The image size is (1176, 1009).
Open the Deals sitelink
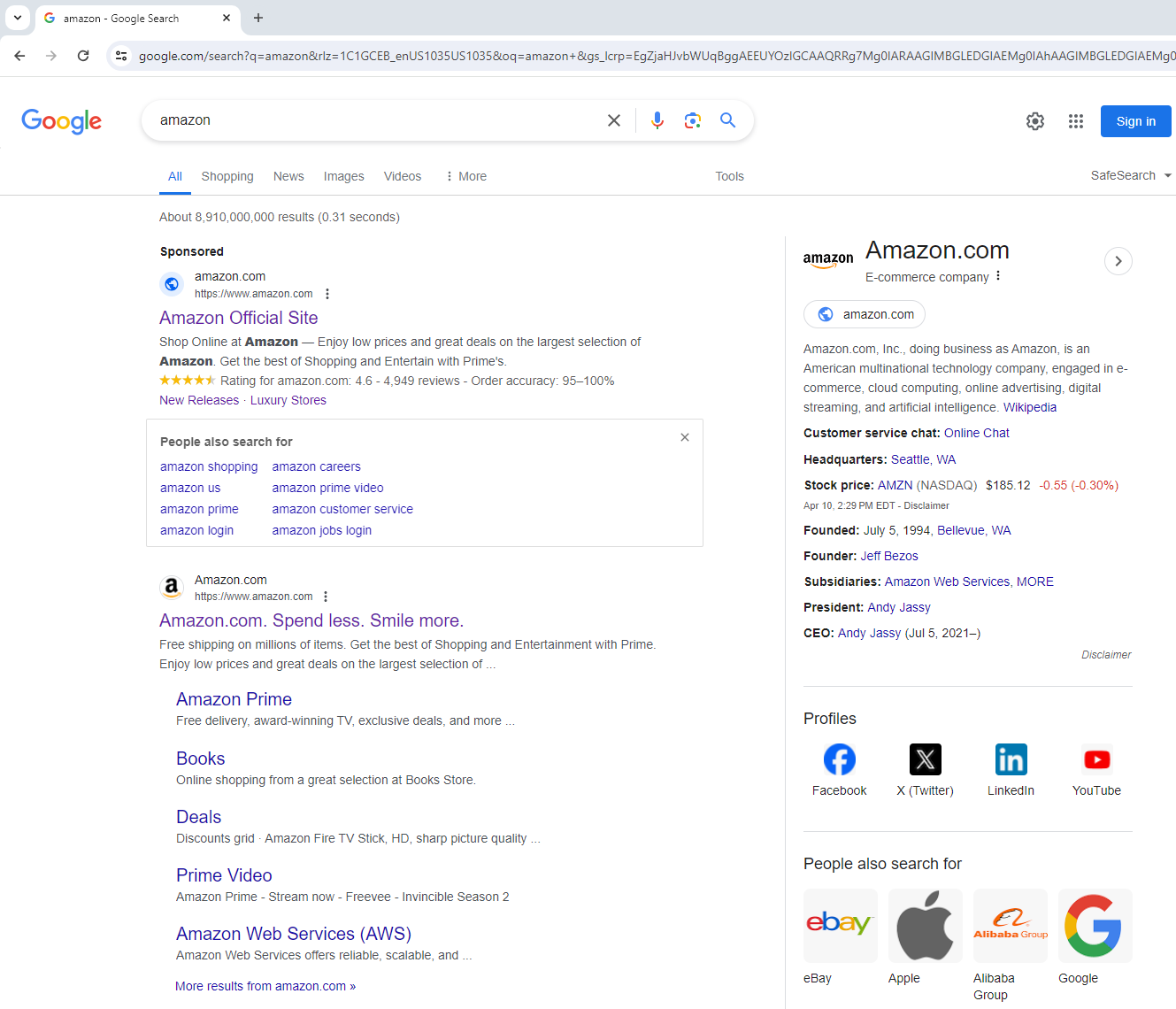(199, 817)
